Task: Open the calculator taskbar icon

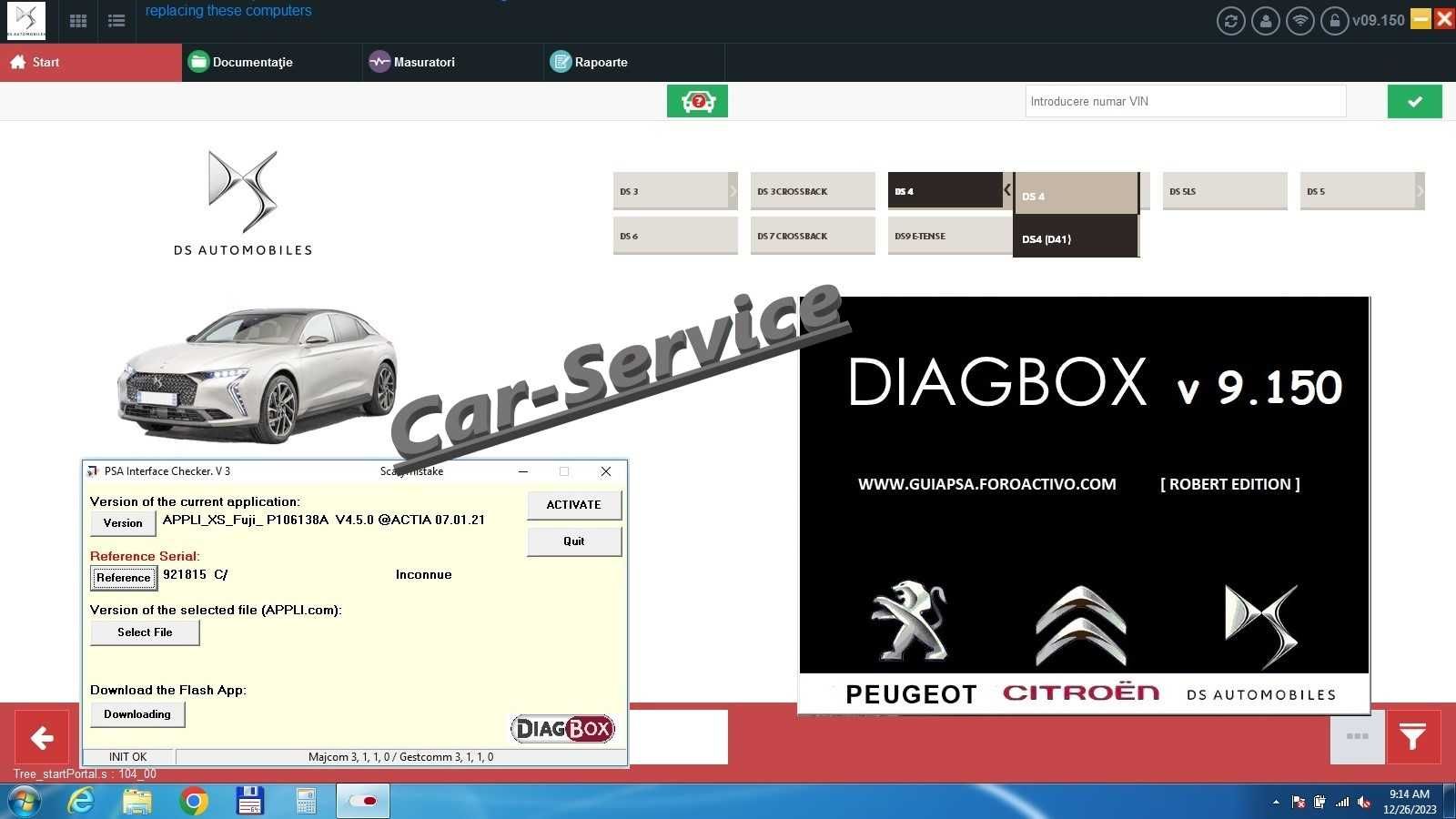Action: [x=306, y=802]
